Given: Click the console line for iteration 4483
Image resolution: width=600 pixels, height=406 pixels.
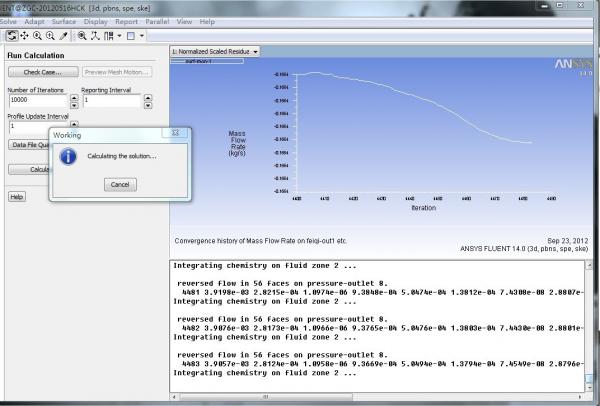Looking at the screenshot, I should tap(383, 364).
